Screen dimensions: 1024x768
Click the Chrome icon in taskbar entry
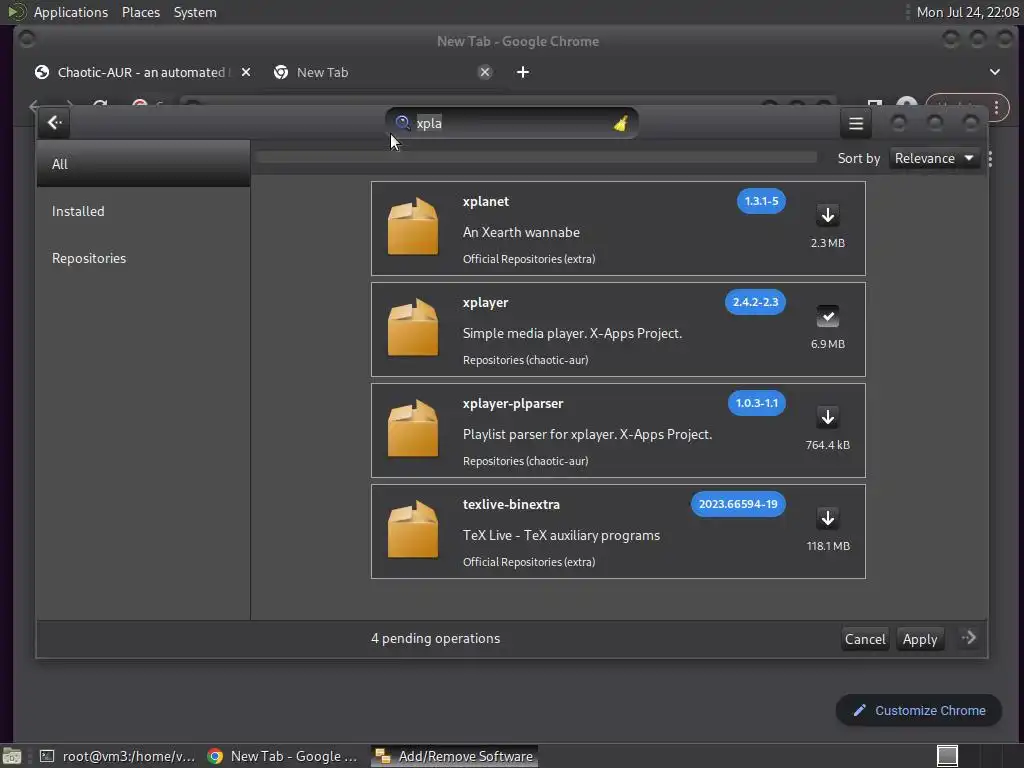215,756
